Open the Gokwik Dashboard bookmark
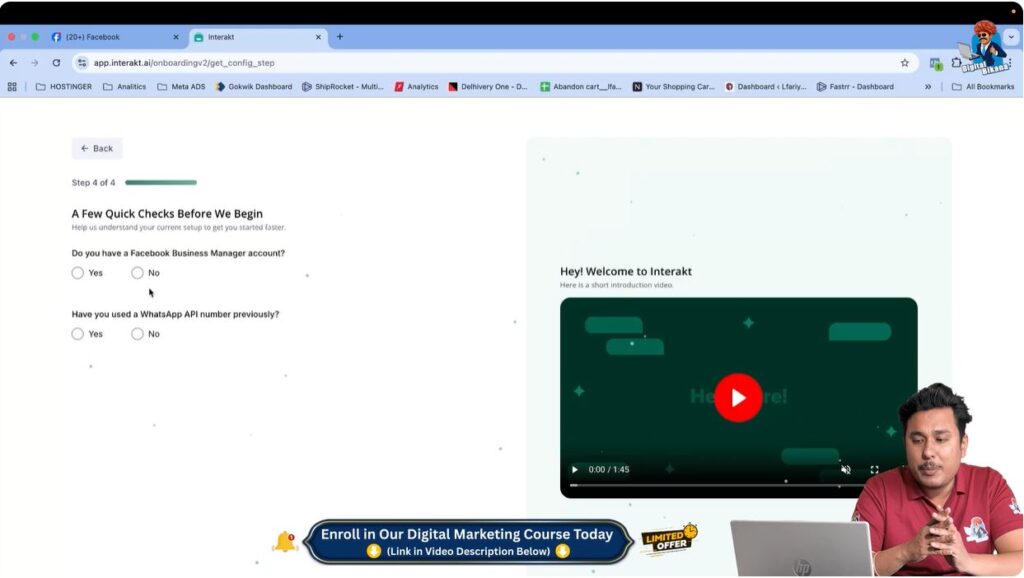The image size is (1024, 578). (x=254, y=86)
